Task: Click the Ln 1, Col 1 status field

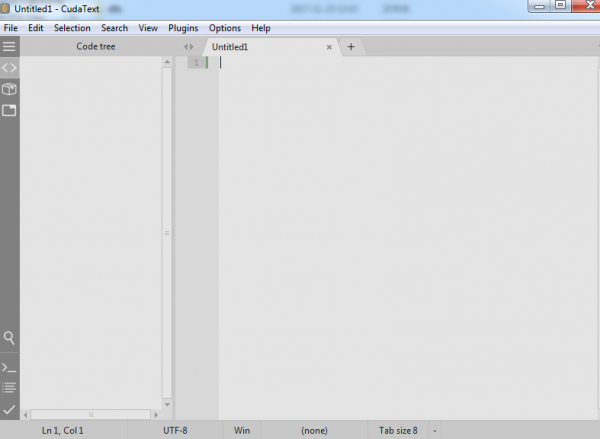Action: pyautogui.click(x=62, y=431)
